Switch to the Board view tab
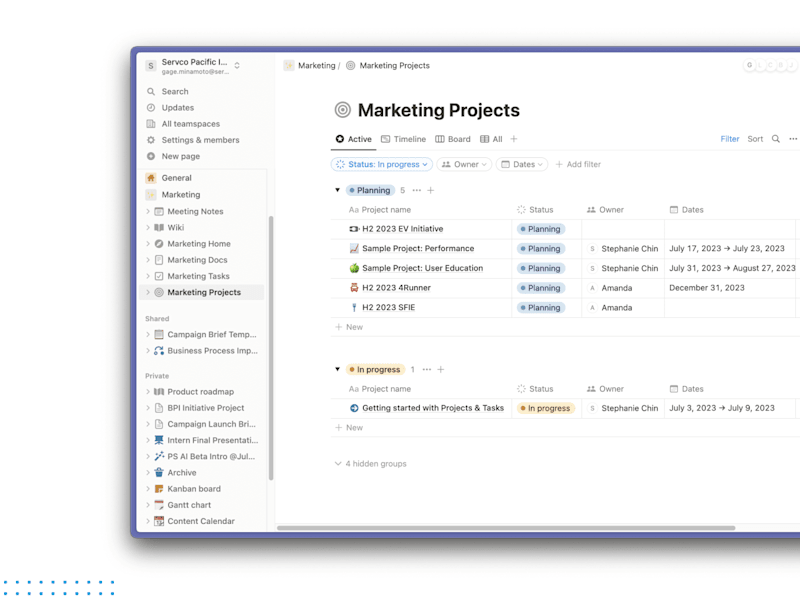This screenshot has width=800, height=600. click(x=453, y=139)
